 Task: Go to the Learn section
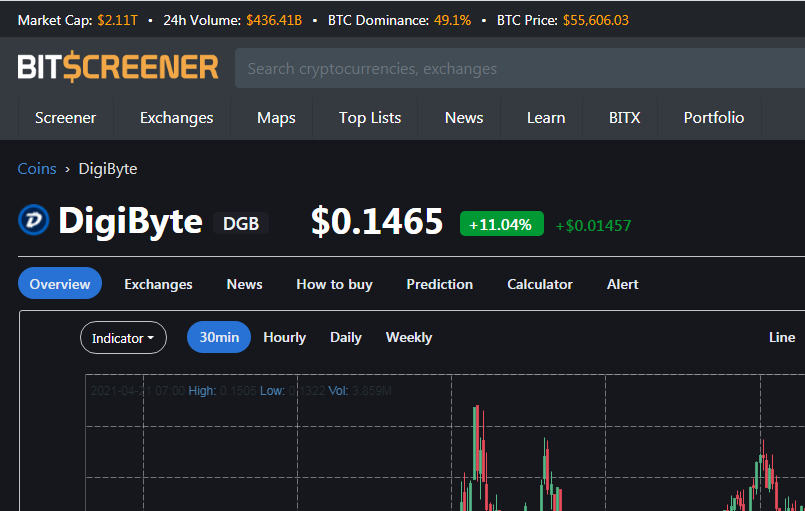[546, 118]
